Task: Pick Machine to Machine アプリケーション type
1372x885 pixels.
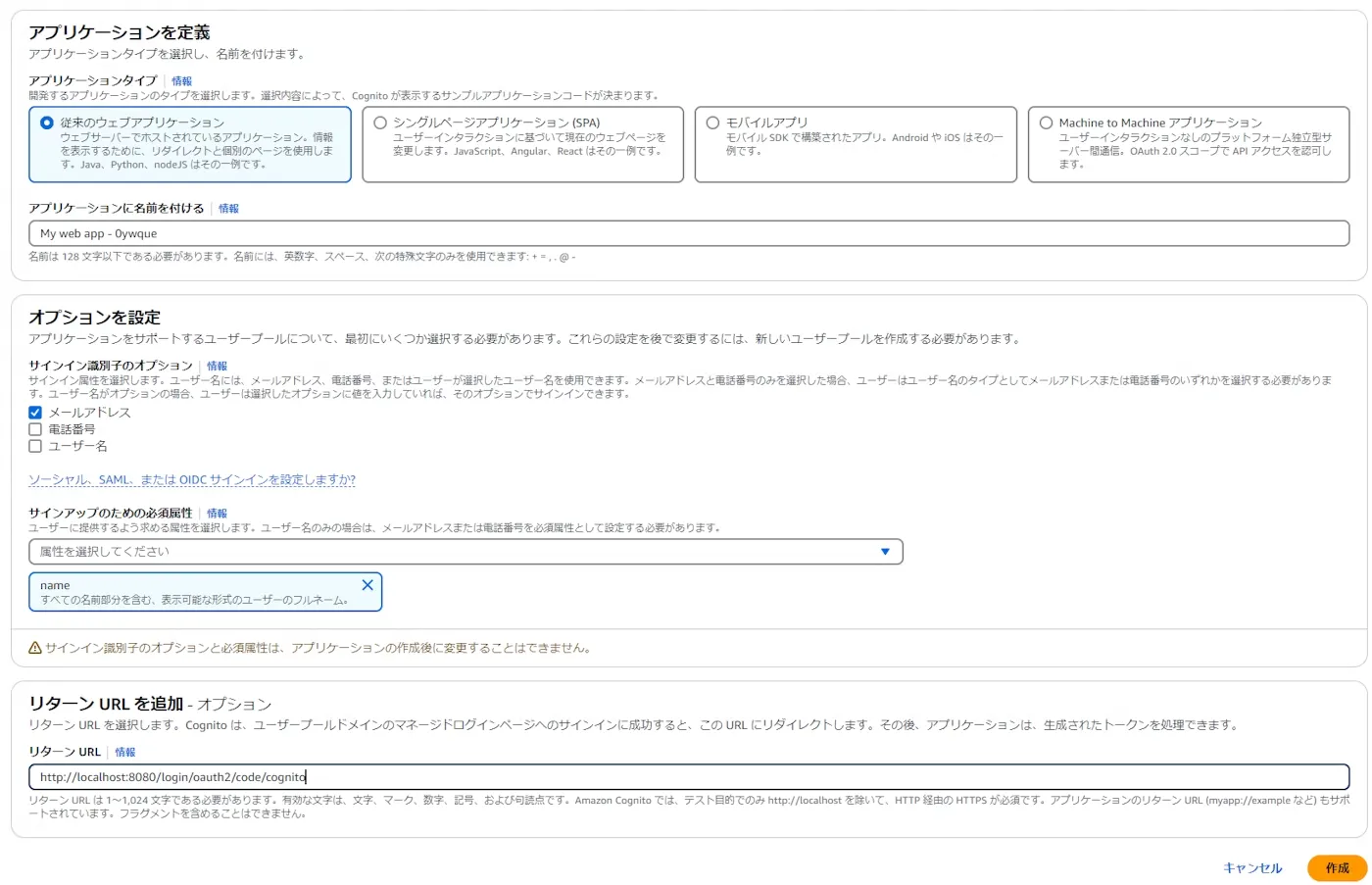Action: point(1046,123)
